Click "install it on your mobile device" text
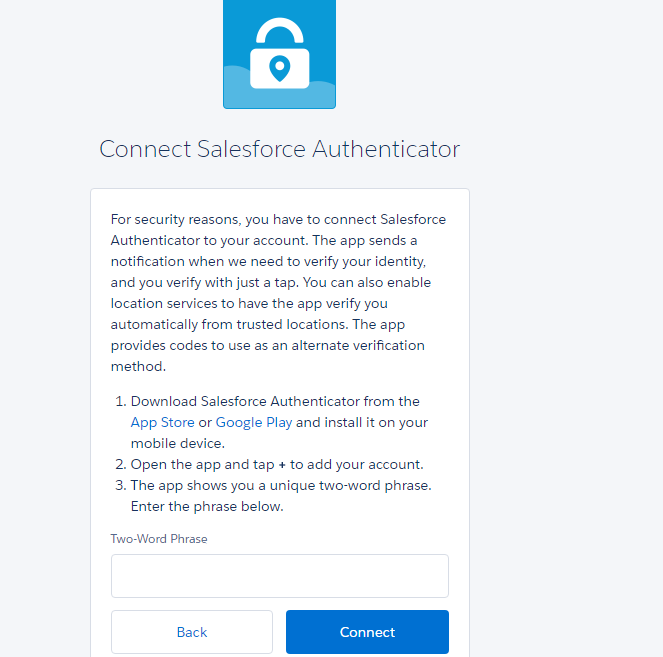Image resolution: width=663 pixels, height=657 pixels. pos(362,422)
